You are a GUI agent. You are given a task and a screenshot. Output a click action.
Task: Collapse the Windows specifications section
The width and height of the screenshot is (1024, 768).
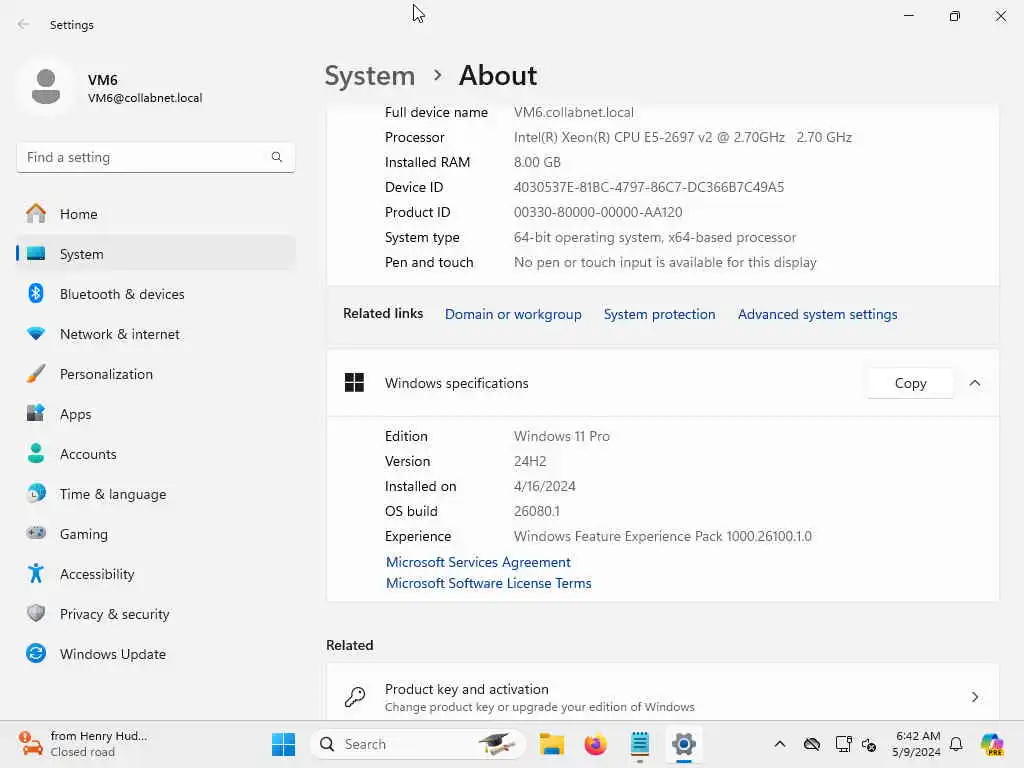[975, 383]
